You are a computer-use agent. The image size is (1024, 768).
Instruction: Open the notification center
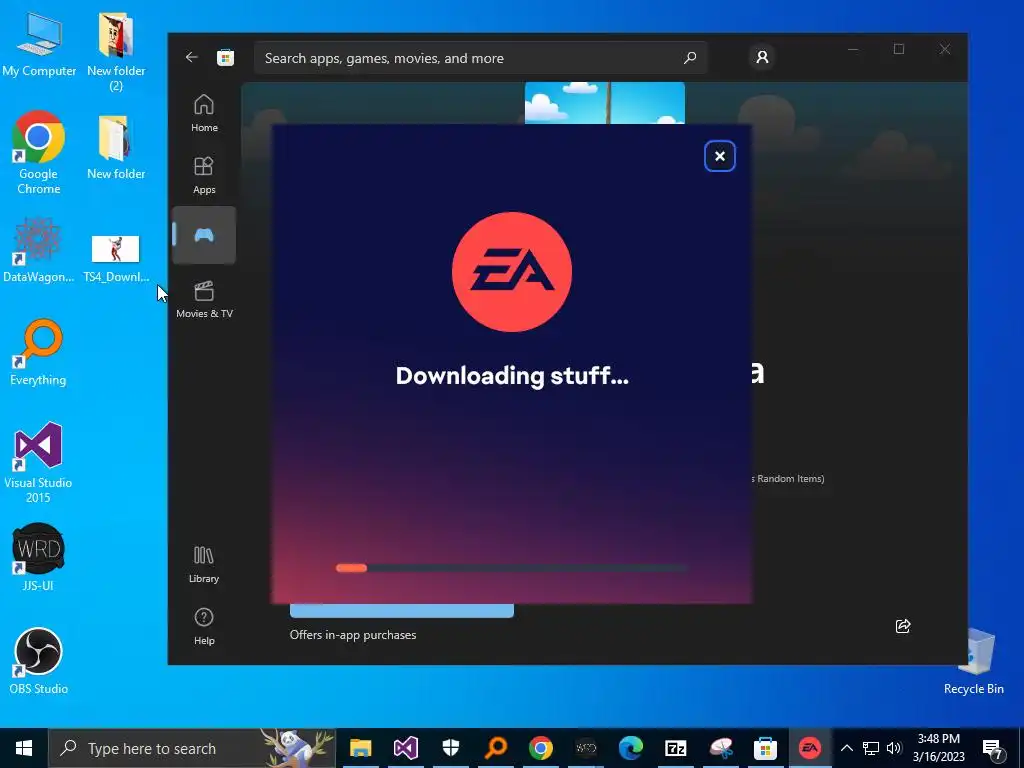pos(993,748)
